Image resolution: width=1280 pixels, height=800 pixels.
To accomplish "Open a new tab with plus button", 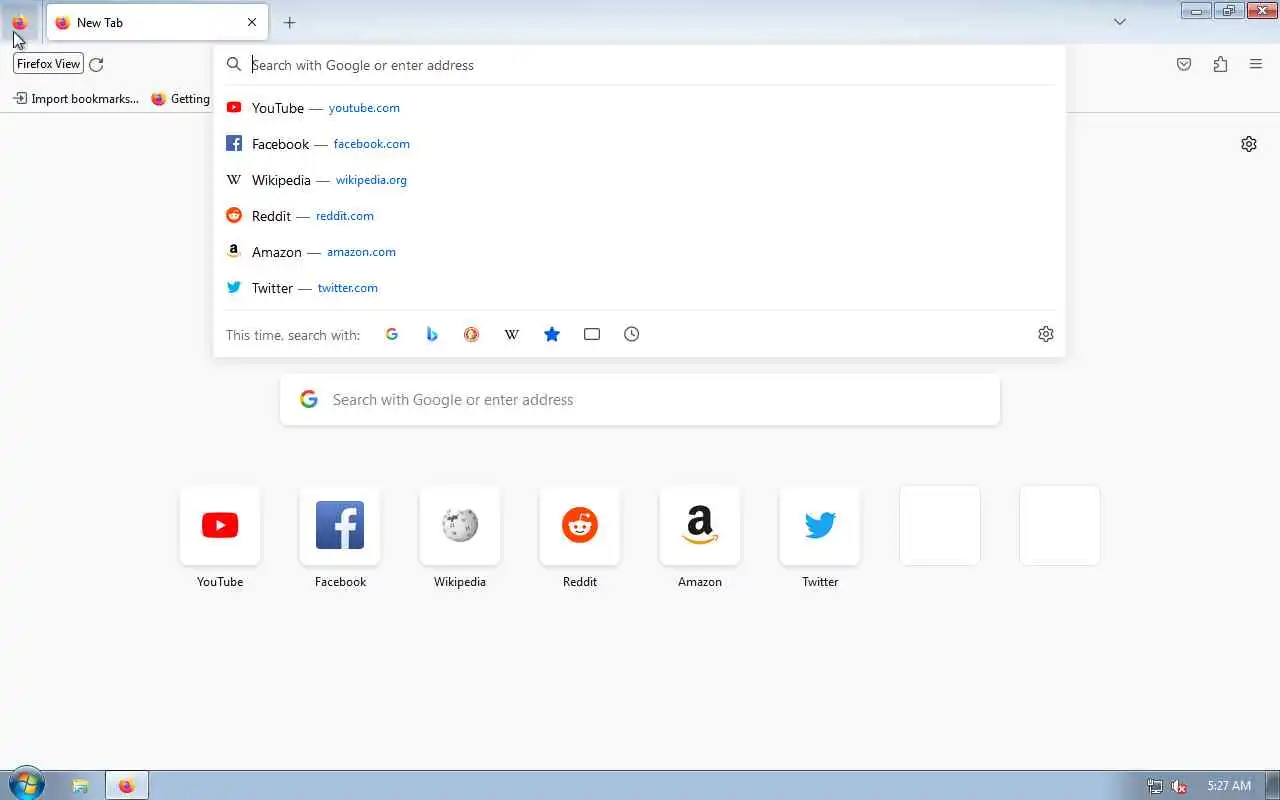I will point(289,22).
